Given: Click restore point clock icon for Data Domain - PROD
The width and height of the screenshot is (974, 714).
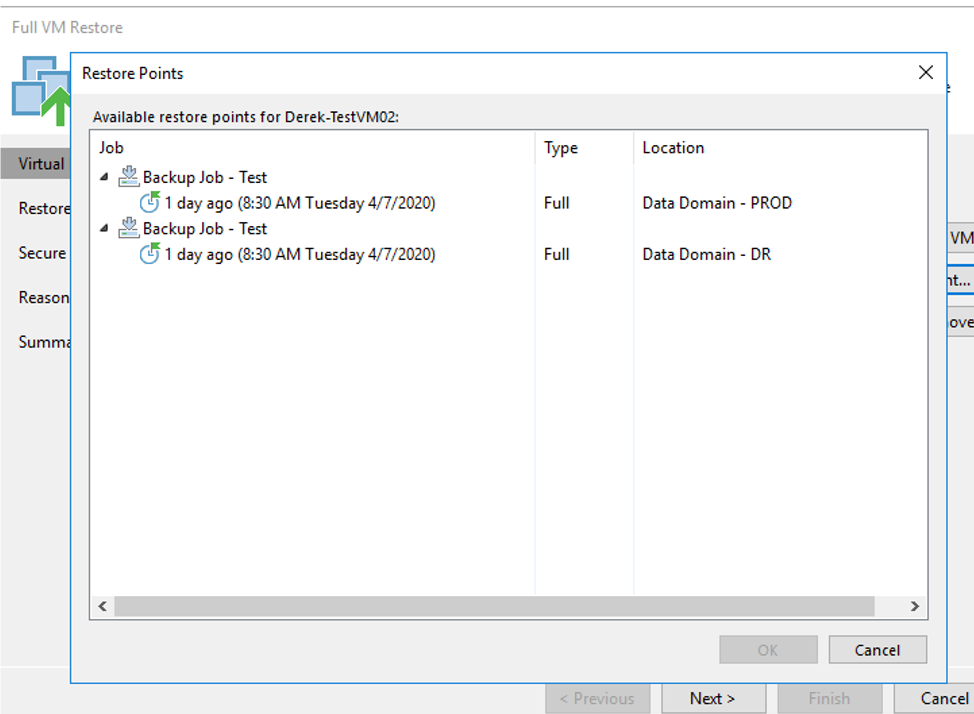Looking at the screenshot, I should coord(150,203).
